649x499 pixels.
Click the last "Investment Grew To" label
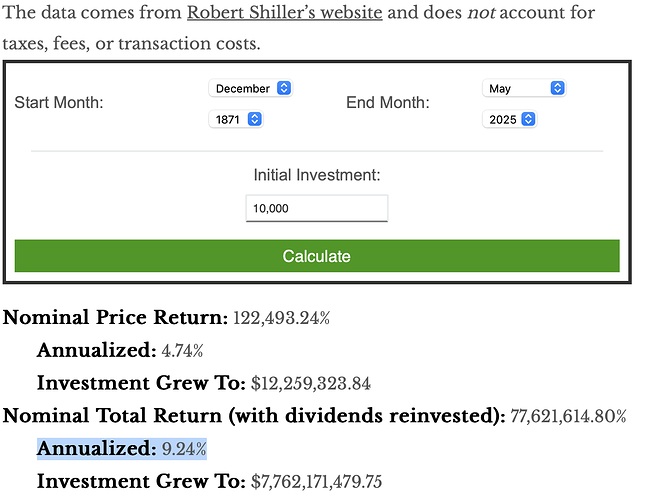141,482
